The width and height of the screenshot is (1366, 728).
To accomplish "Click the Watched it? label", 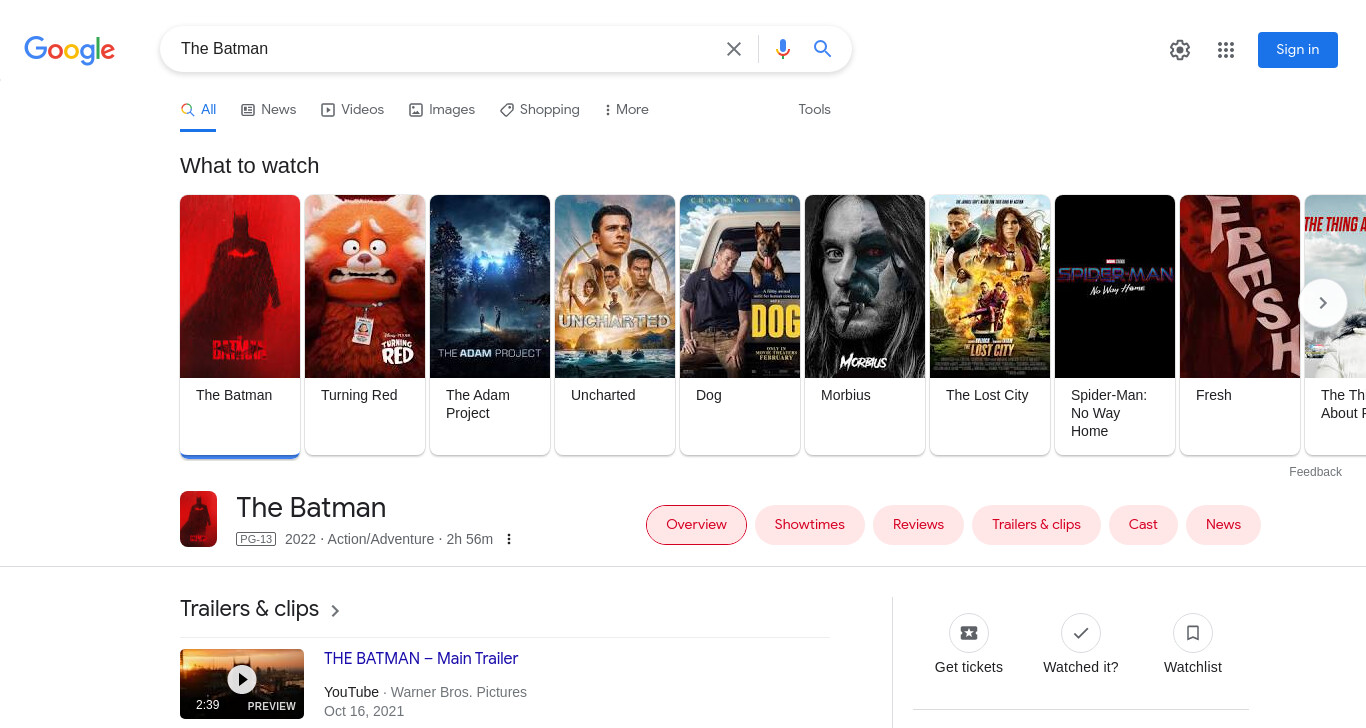I will pyautogui.click(x=1081, y=667).
